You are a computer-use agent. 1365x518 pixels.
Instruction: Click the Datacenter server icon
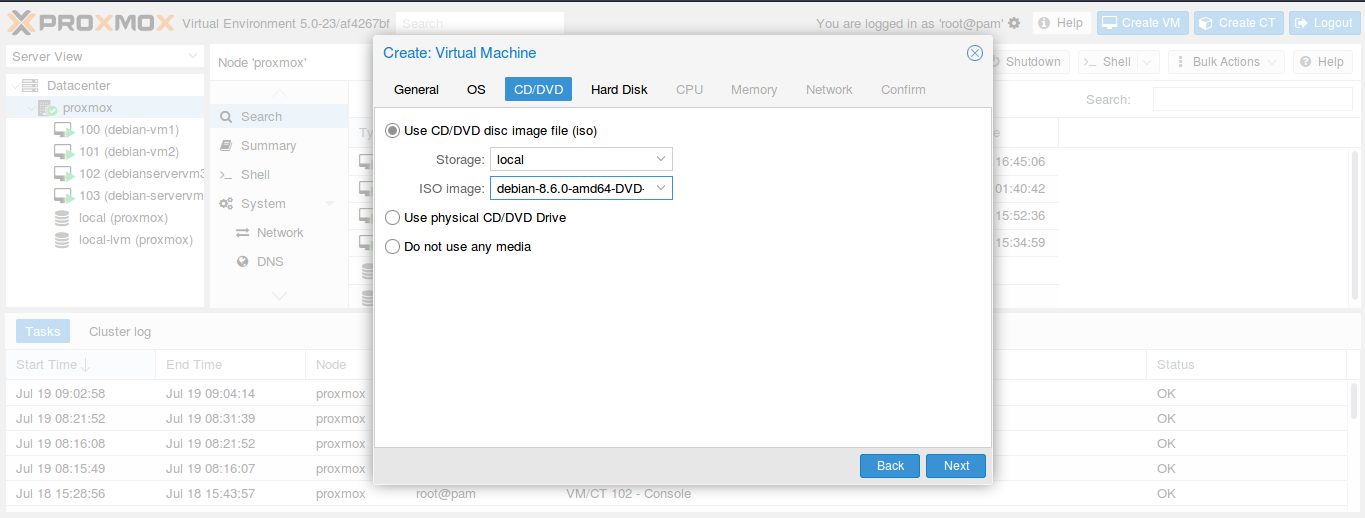(30, 86)
